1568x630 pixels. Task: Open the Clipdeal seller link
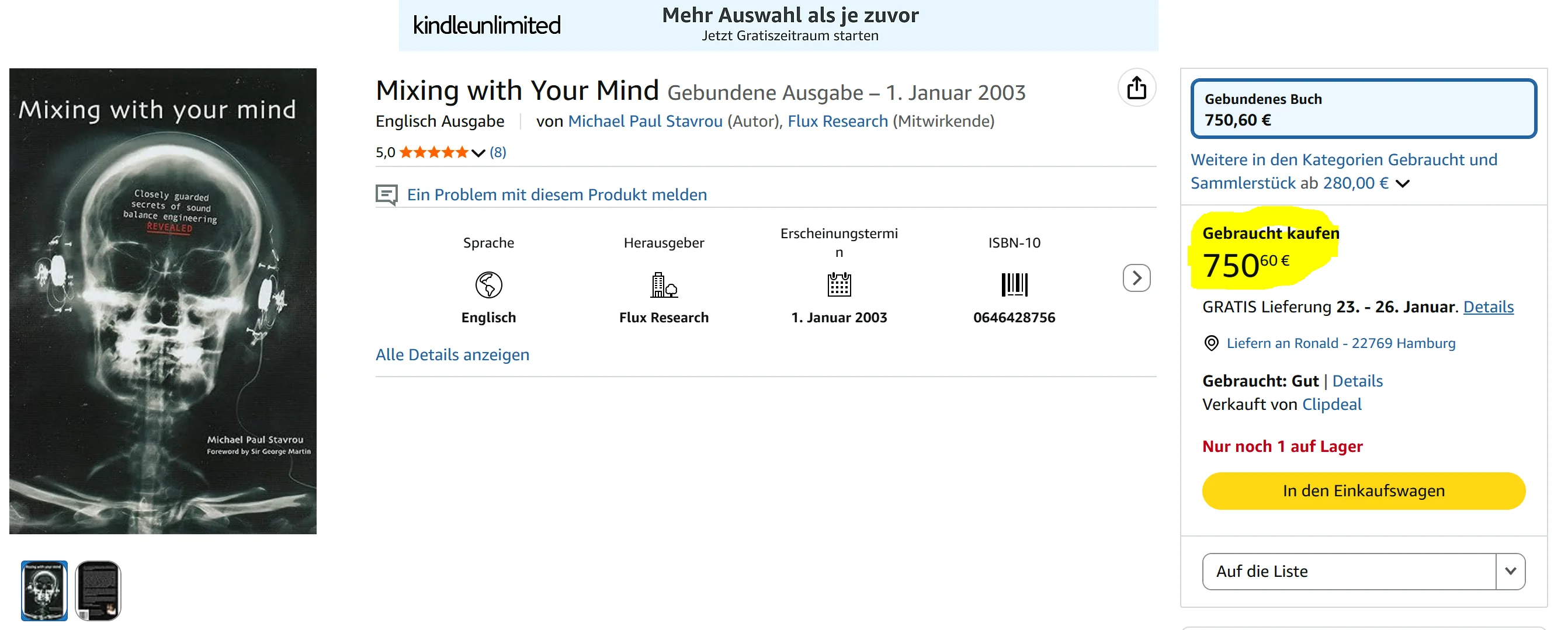tap(1331, 405)
